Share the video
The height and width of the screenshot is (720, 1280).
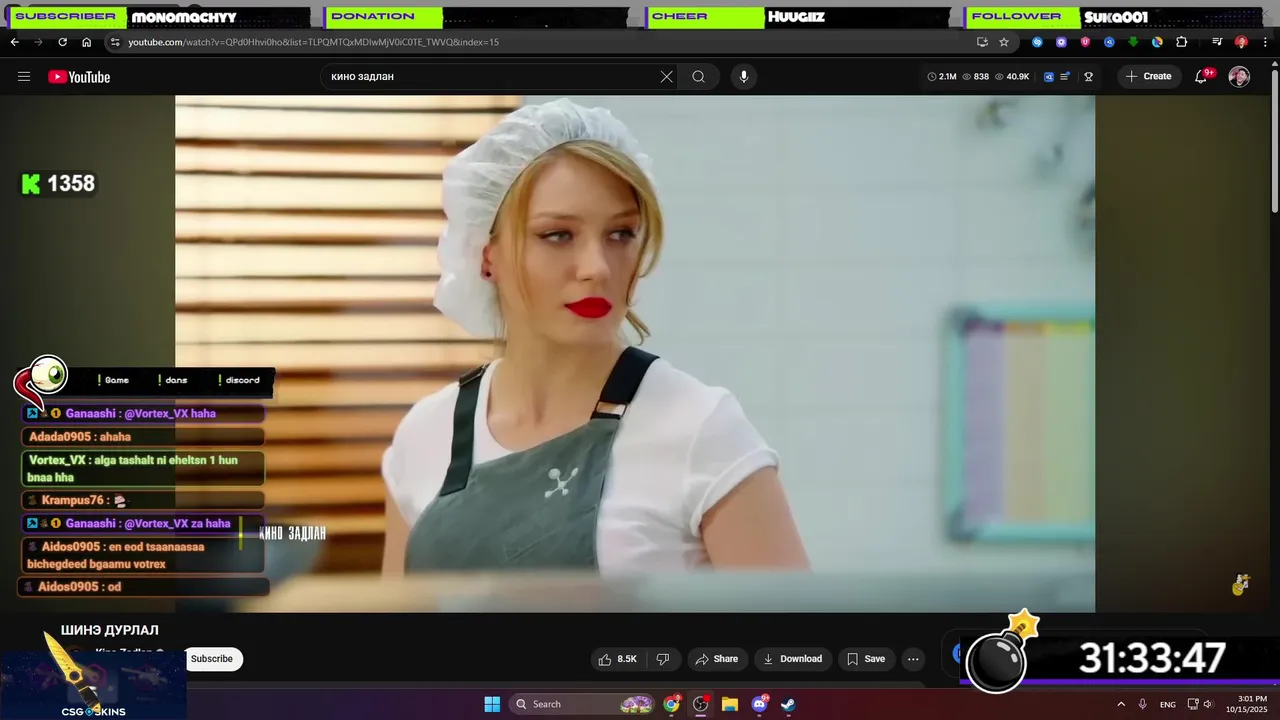click(716, 659)
